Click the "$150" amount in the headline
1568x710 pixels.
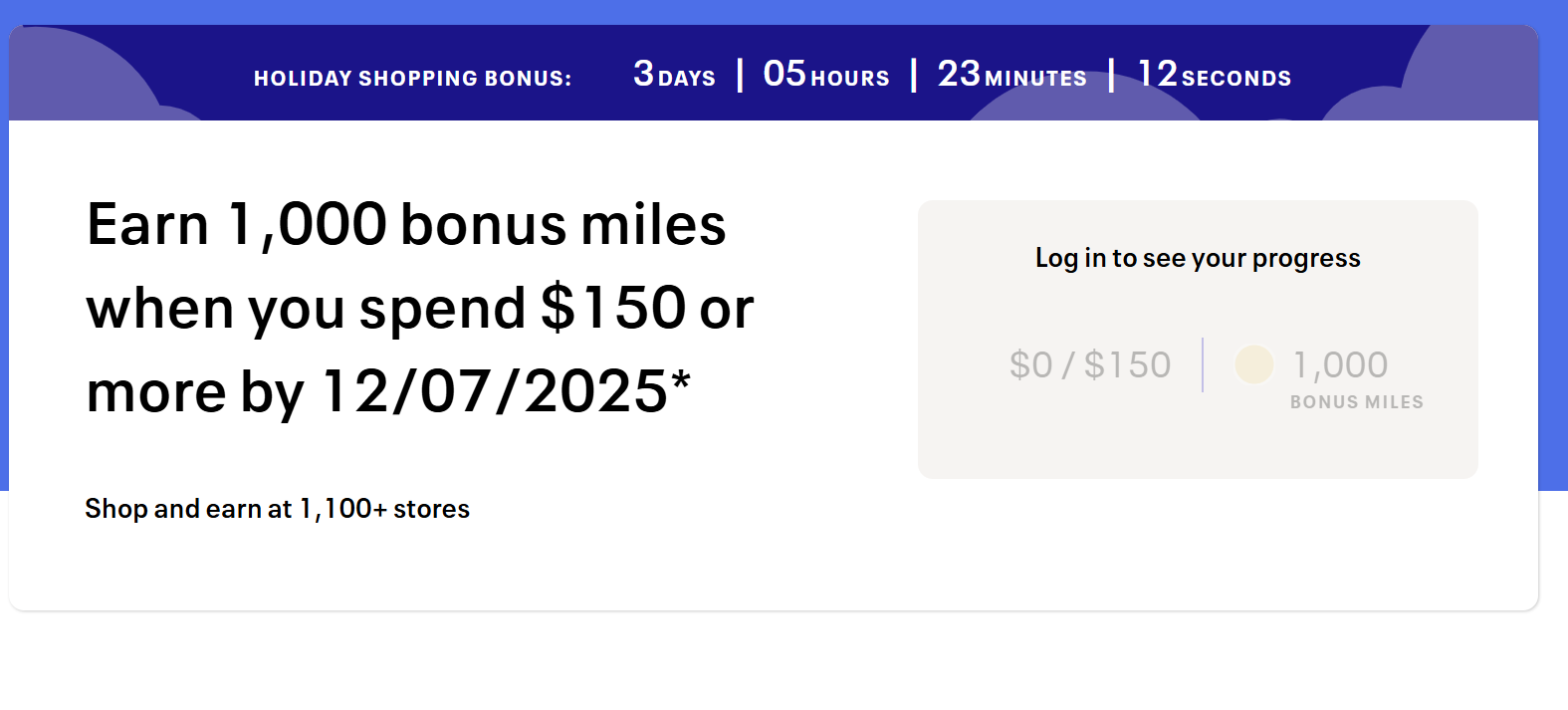click(x=613, y=308)
